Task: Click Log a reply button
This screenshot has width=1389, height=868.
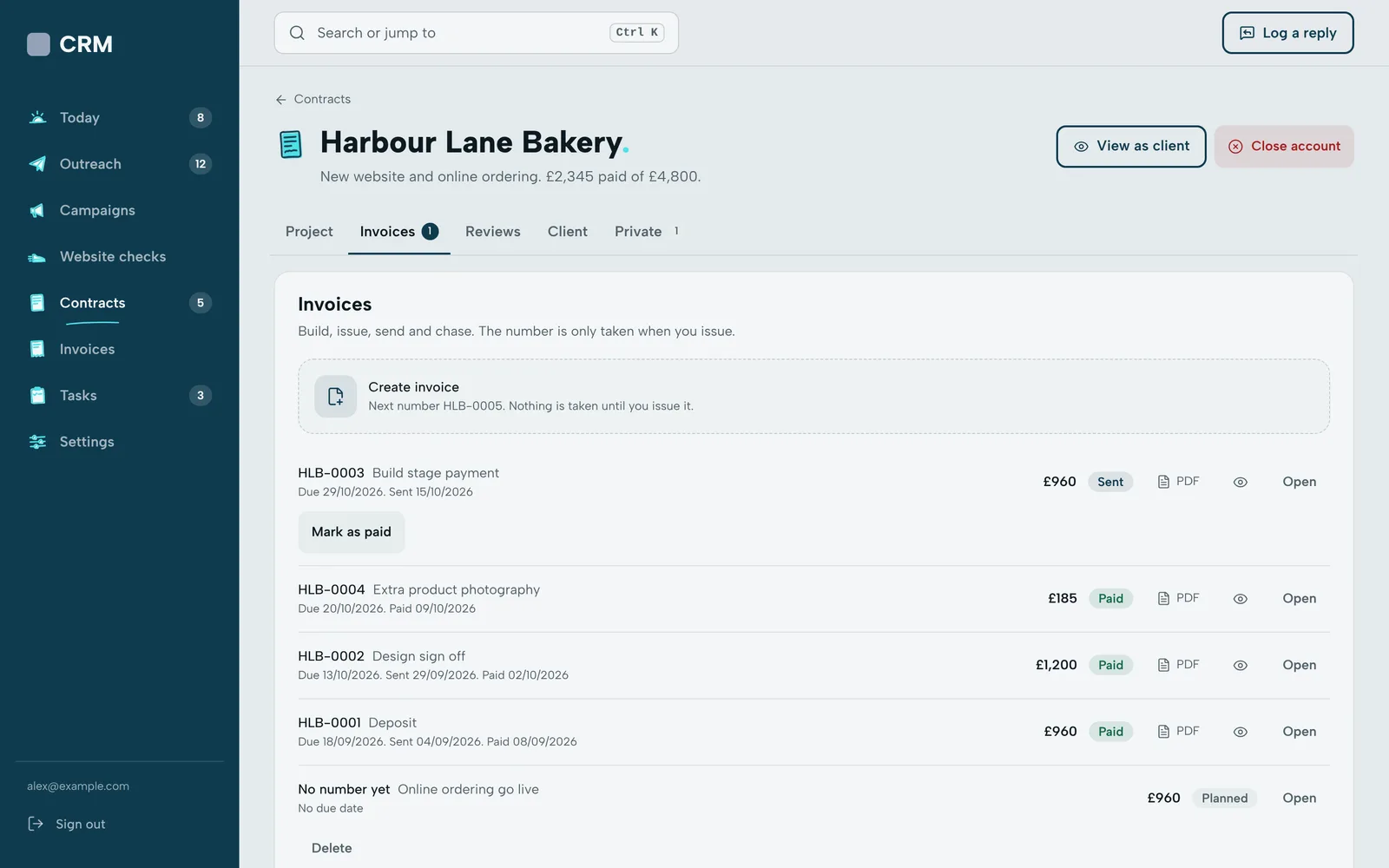Action: [1288, 33]
